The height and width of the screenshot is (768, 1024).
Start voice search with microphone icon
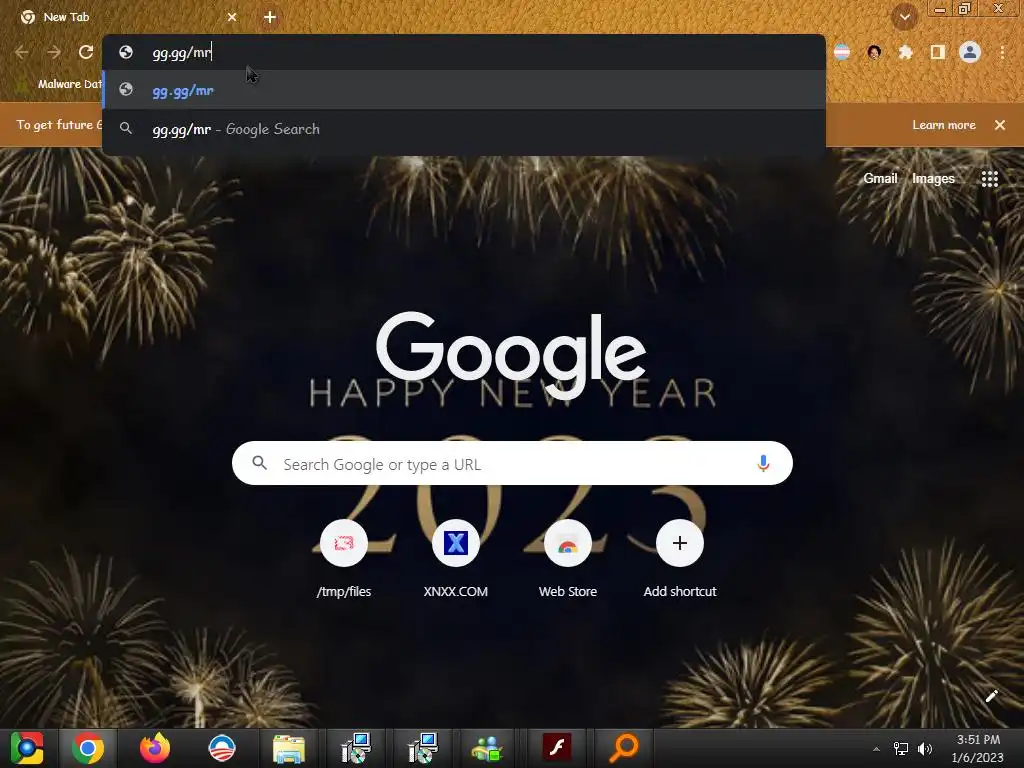[x=763, y=463]
